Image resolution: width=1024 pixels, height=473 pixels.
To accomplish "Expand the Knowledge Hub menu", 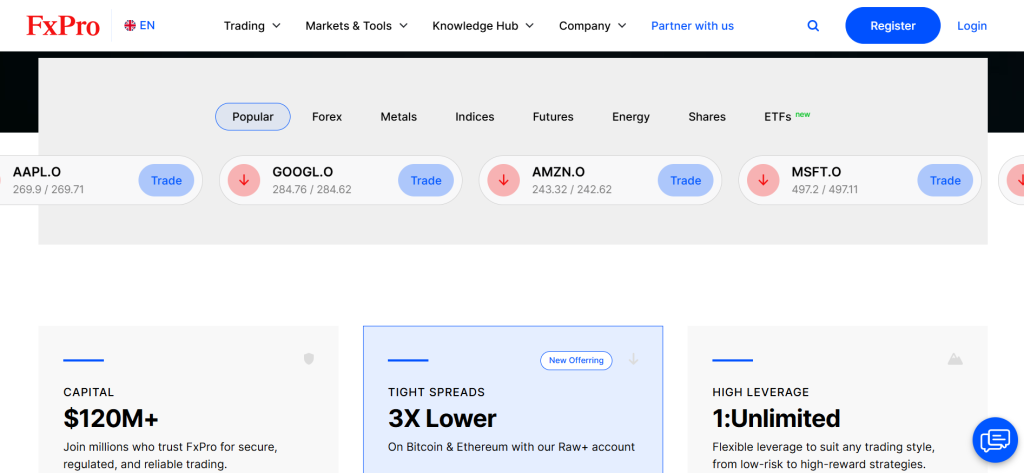I will pyautogui.click(x=483, y=26).
